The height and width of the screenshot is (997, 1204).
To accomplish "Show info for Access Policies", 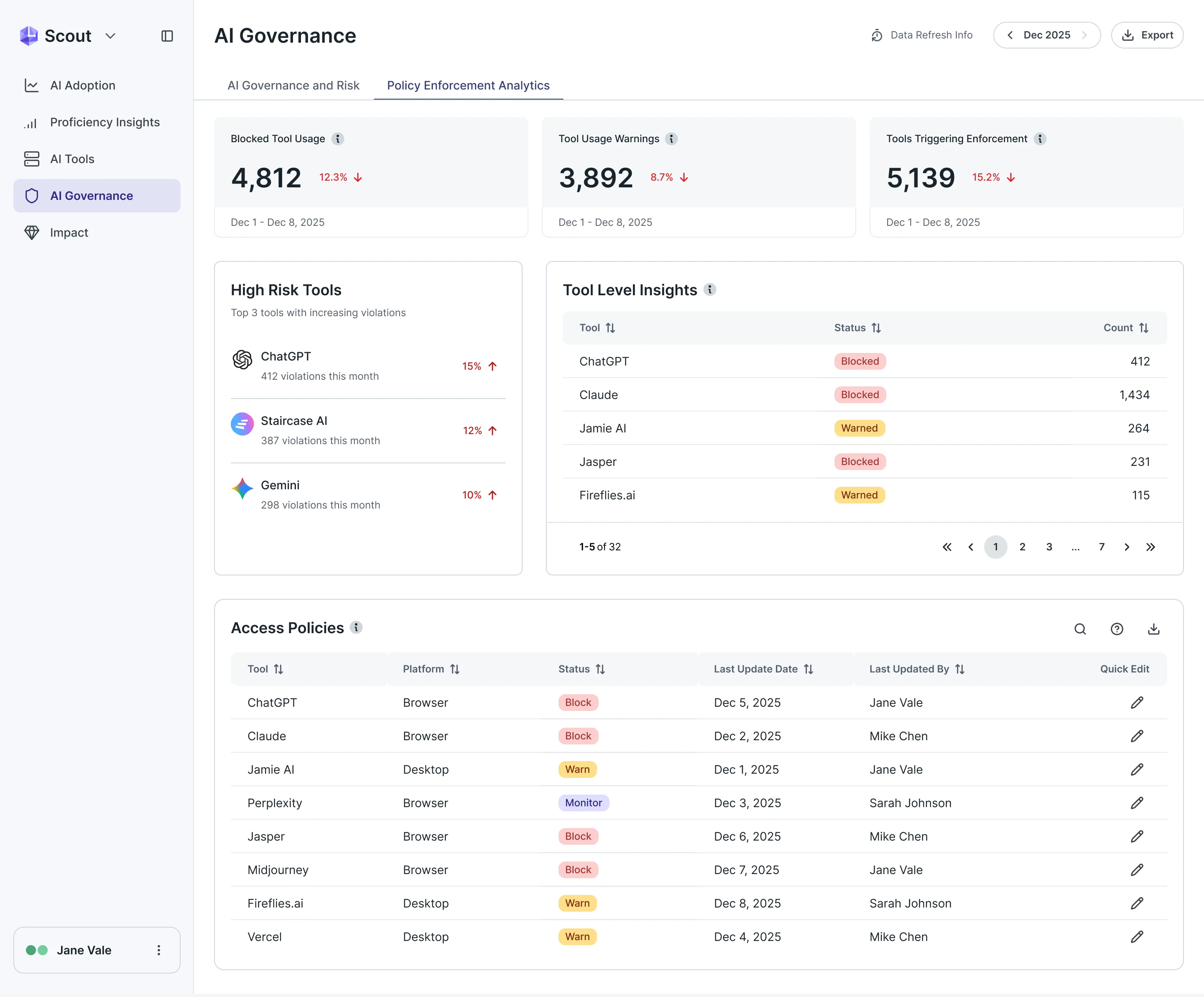I will [x=356, y=628].
